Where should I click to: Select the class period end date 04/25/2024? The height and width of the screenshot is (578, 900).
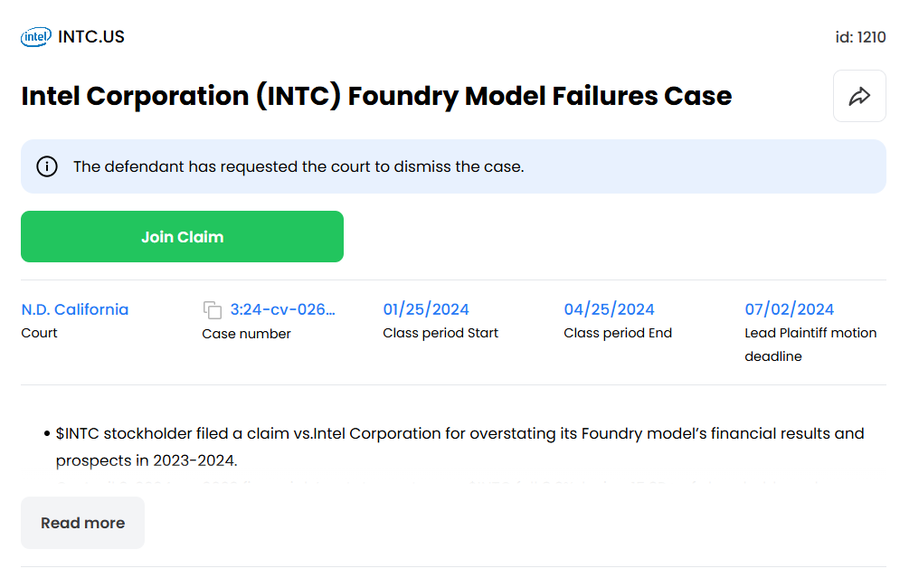[x=609, y=309]
